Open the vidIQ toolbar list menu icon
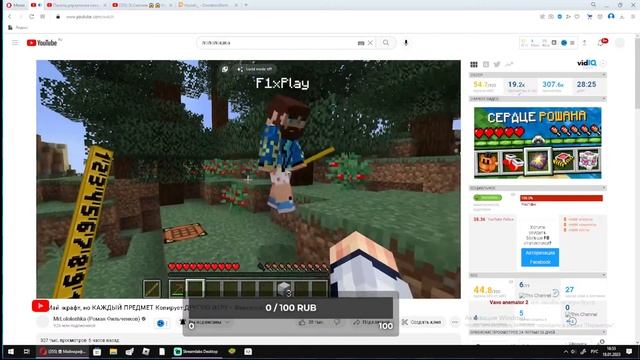 click(572, 42)
